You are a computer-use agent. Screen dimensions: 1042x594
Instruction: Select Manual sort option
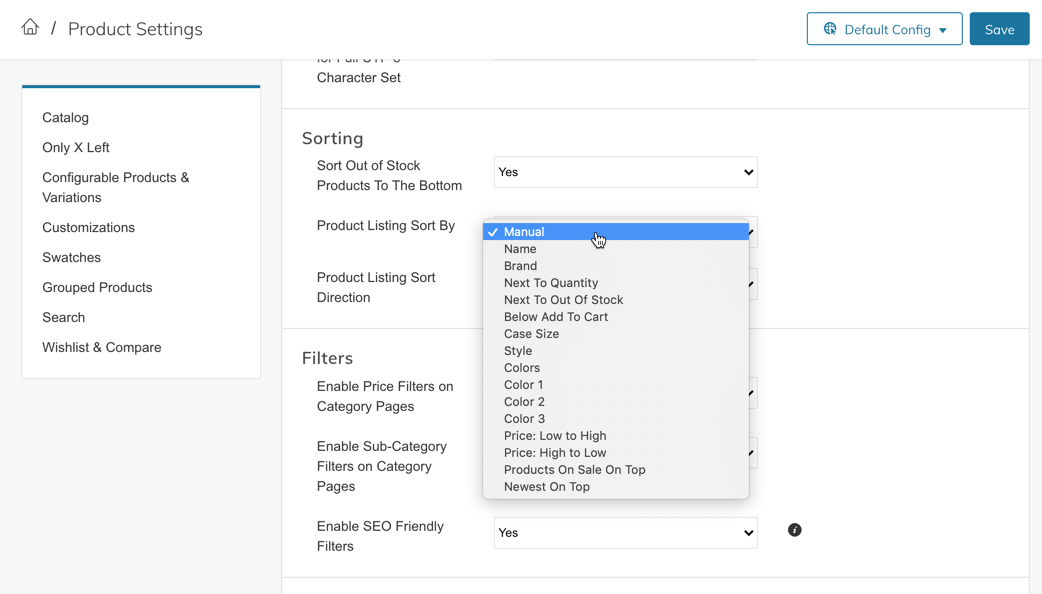(524, 232)
